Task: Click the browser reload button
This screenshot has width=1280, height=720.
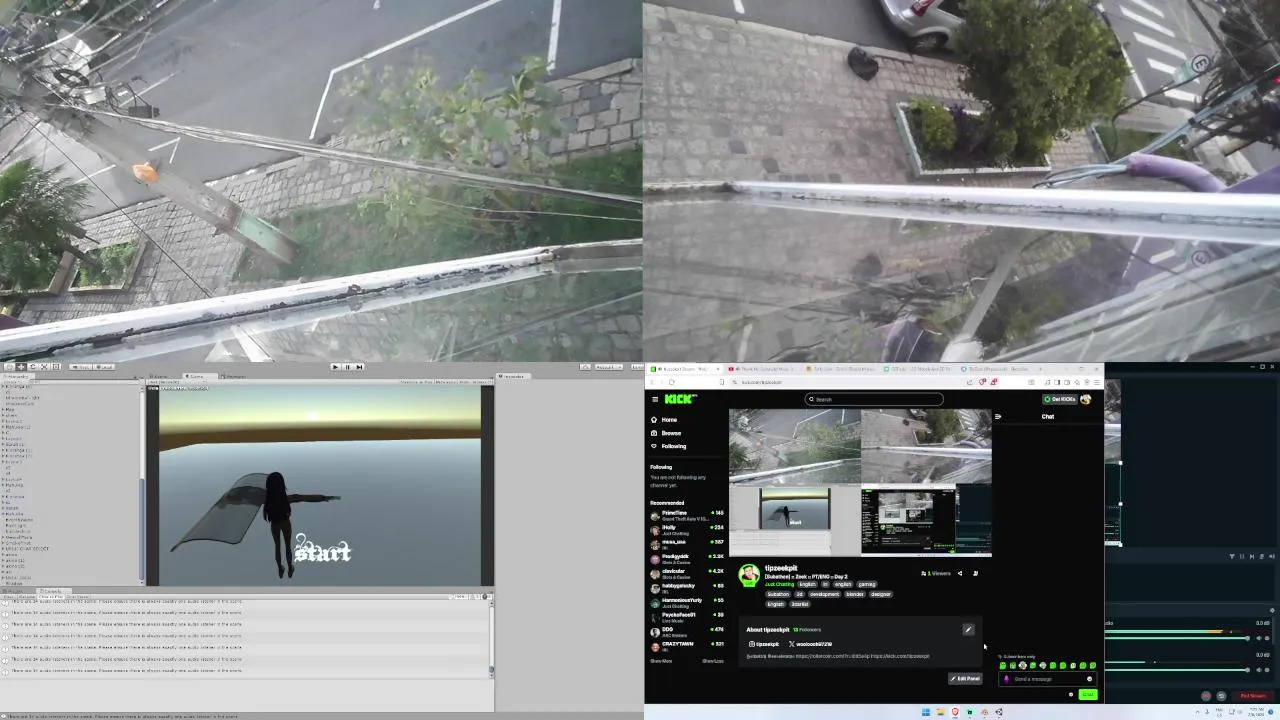Action: pos(672,382)
